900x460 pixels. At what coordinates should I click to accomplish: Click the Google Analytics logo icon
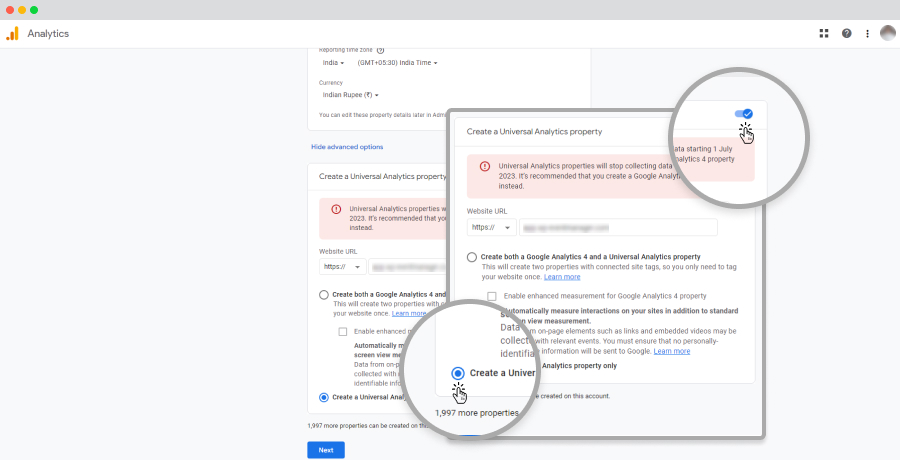12,34
